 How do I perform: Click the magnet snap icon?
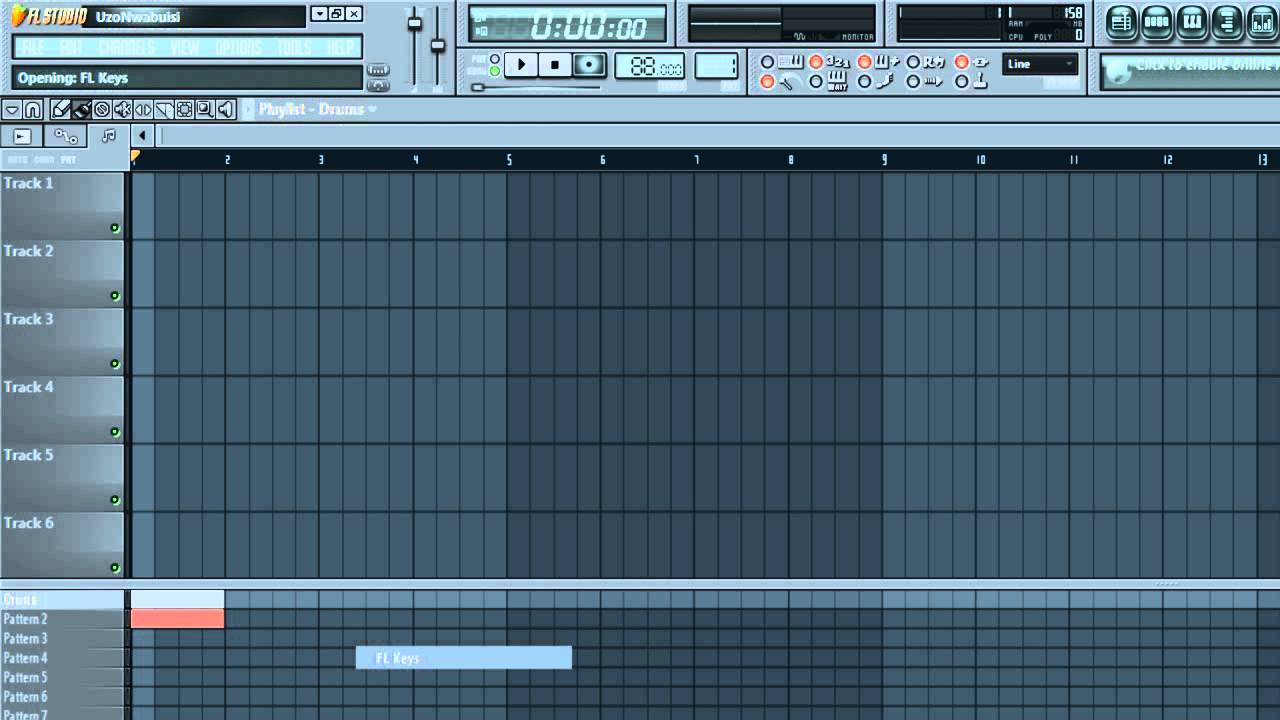coord(33,109)
